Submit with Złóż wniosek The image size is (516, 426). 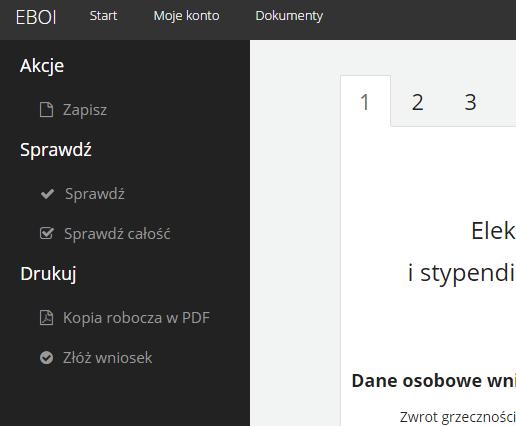(108, 358)
